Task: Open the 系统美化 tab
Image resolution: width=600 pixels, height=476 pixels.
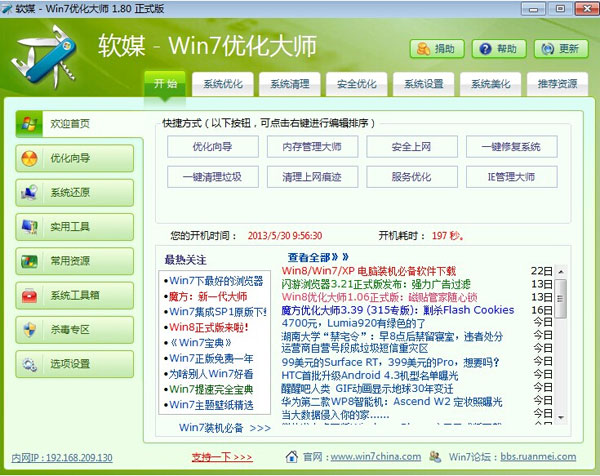Action: point(491,84)
